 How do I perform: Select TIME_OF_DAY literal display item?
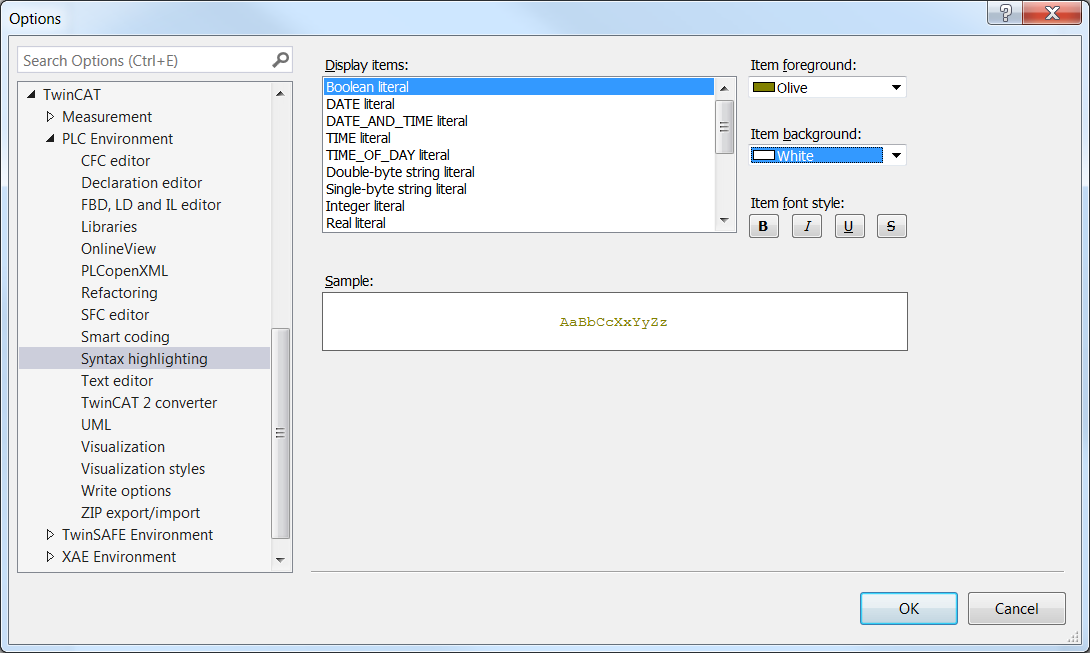tap(519, 155)
